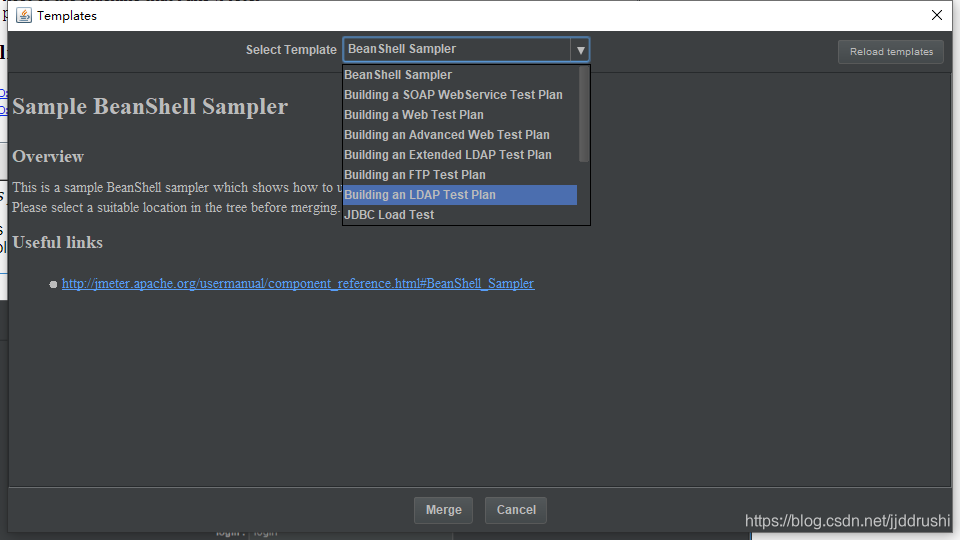The height and width of the screenshot is (540, 960).
Task: Choose Building an FTP Test Plan
Action: [x=460, y=174]
